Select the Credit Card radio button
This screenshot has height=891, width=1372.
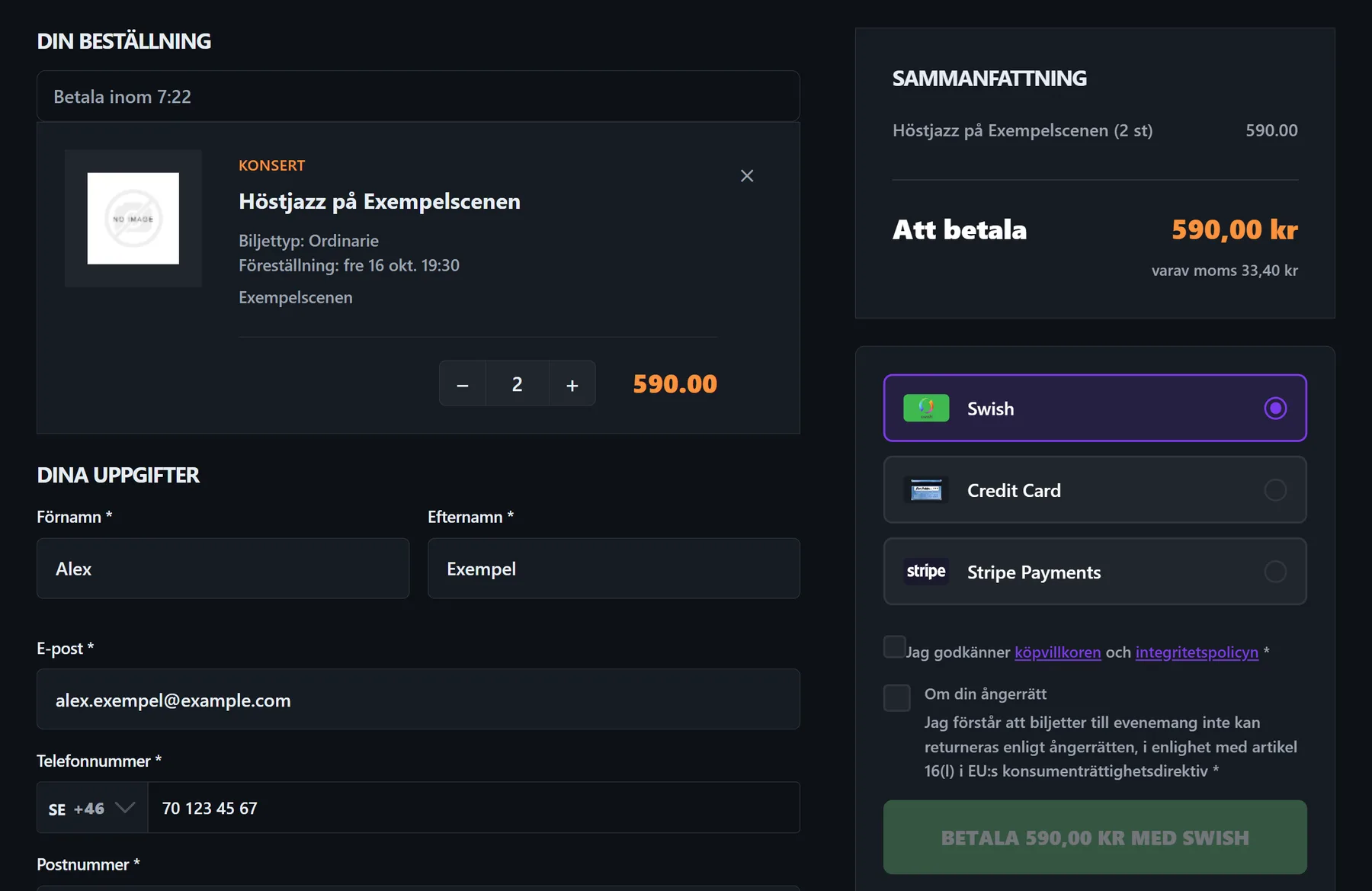tap(1275, 490)
